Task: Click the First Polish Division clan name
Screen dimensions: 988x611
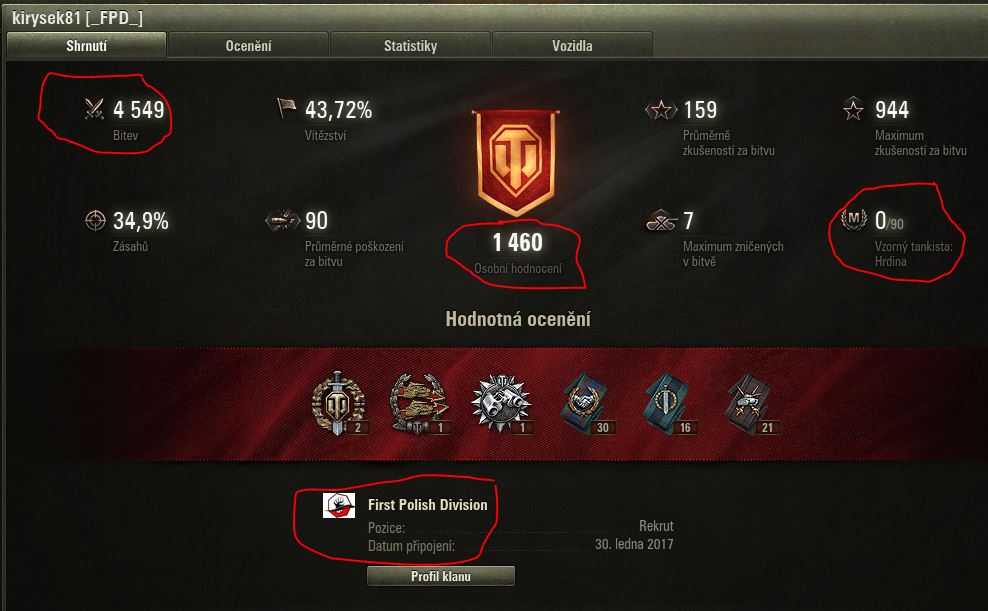Action: (427, 505)
